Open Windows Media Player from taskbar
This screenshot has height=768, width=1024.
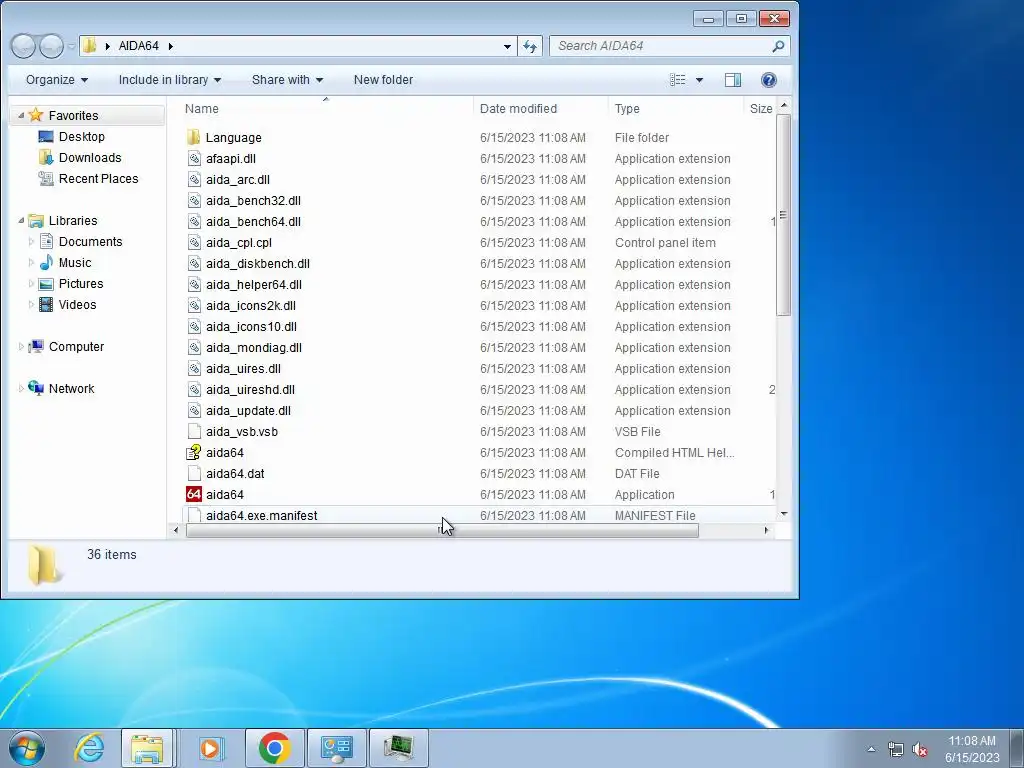pos(210,748)
